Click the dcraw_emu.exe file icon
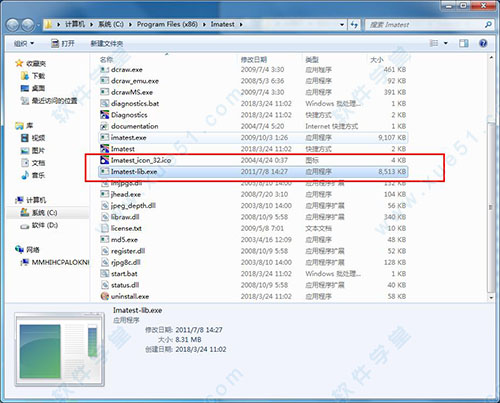 (105, 81)
